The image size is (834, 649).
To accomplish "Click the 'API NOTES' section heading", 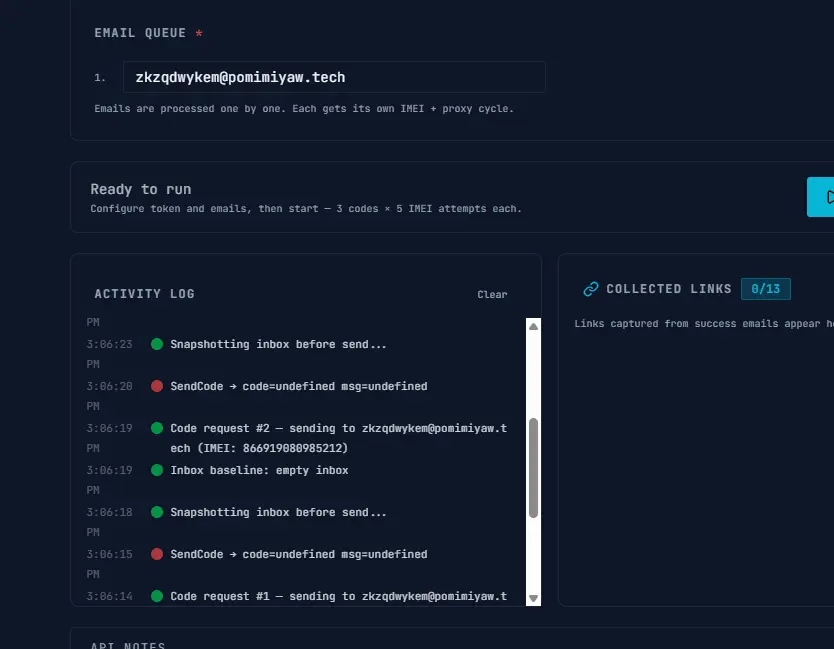I will tap(128, 645).
